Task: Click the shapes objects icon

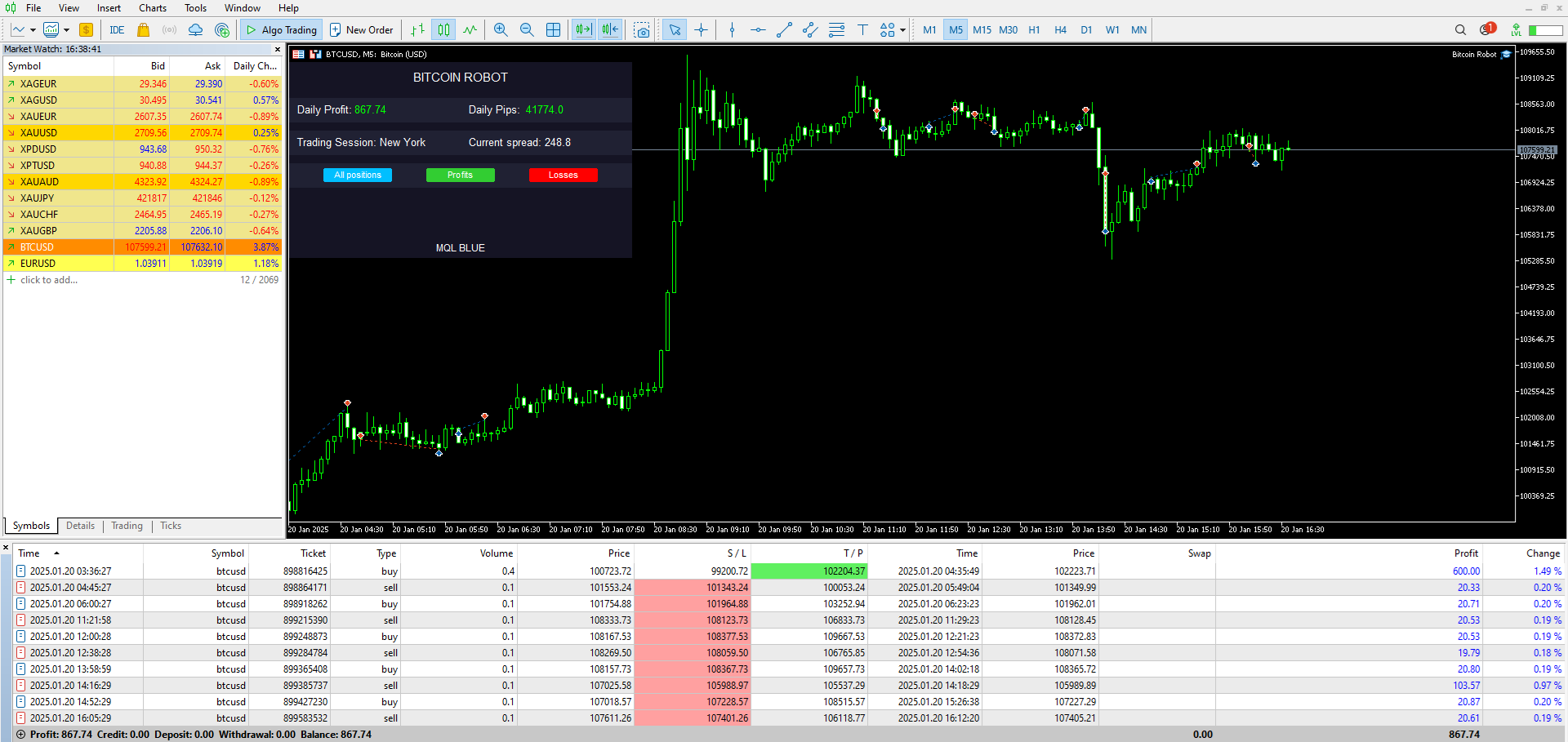Action: click(x=888, y=30)
